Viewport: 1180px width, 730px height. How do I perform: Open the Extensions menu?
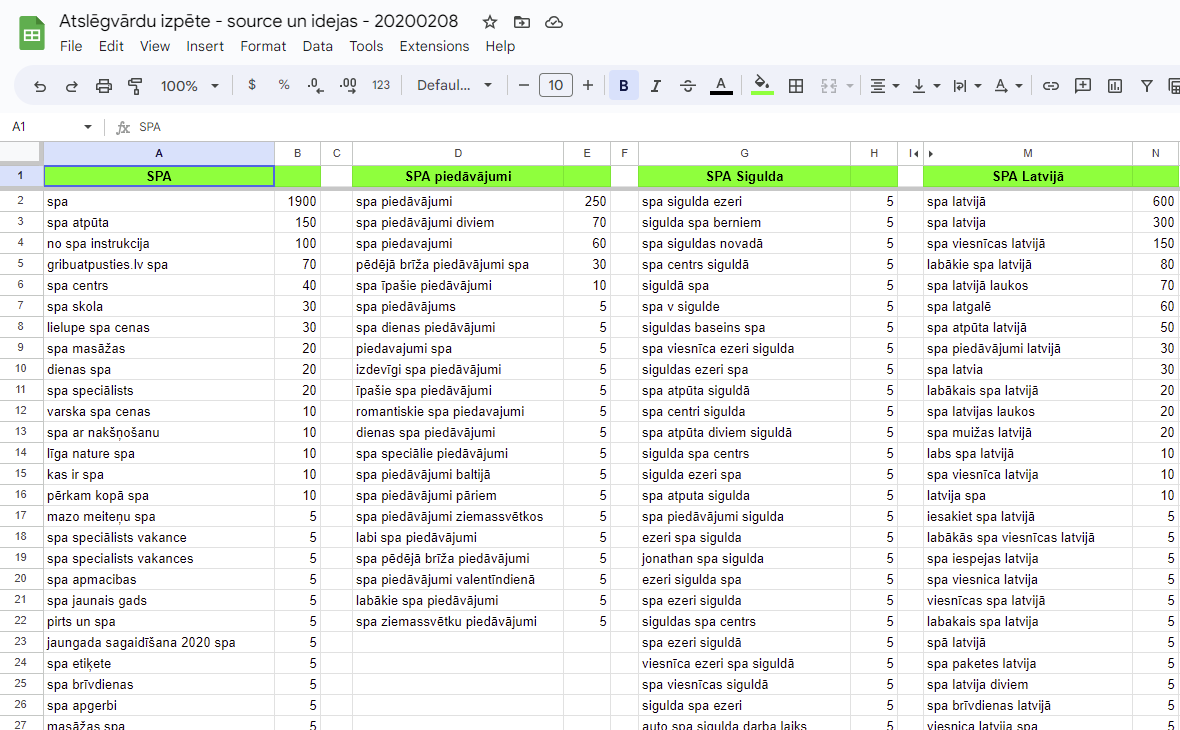pos(434,46)
